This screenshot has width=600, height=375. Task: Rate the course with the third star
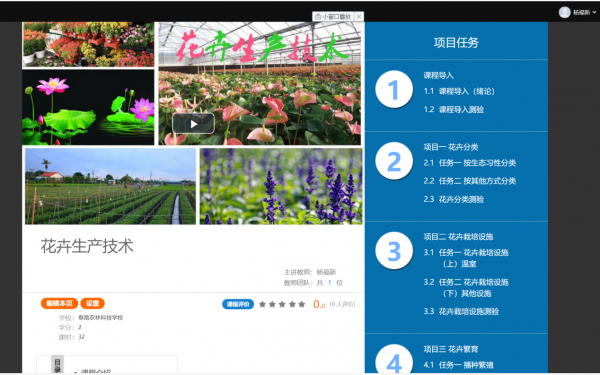pos(282,304)
